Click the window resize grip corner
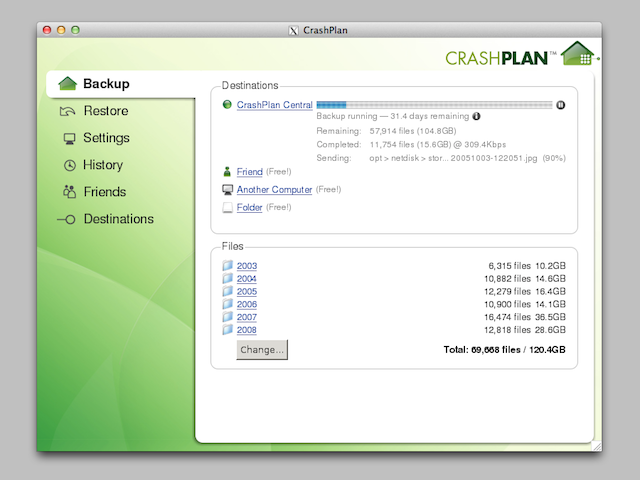640x480 pixels. click(x=597, y=446)
